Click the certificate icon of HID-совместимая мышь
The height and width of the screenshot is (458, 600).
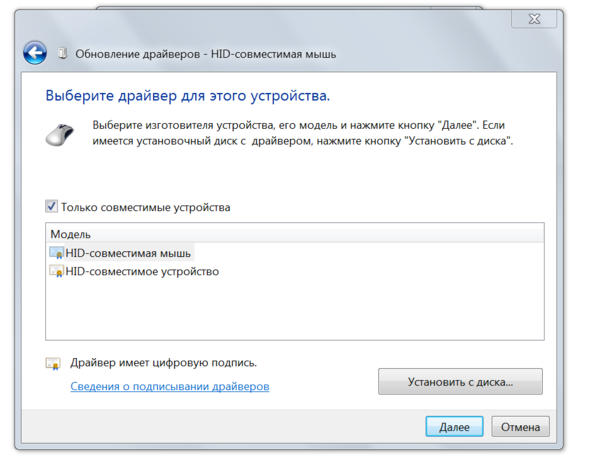pyautogui.click(x=57, y=253)
